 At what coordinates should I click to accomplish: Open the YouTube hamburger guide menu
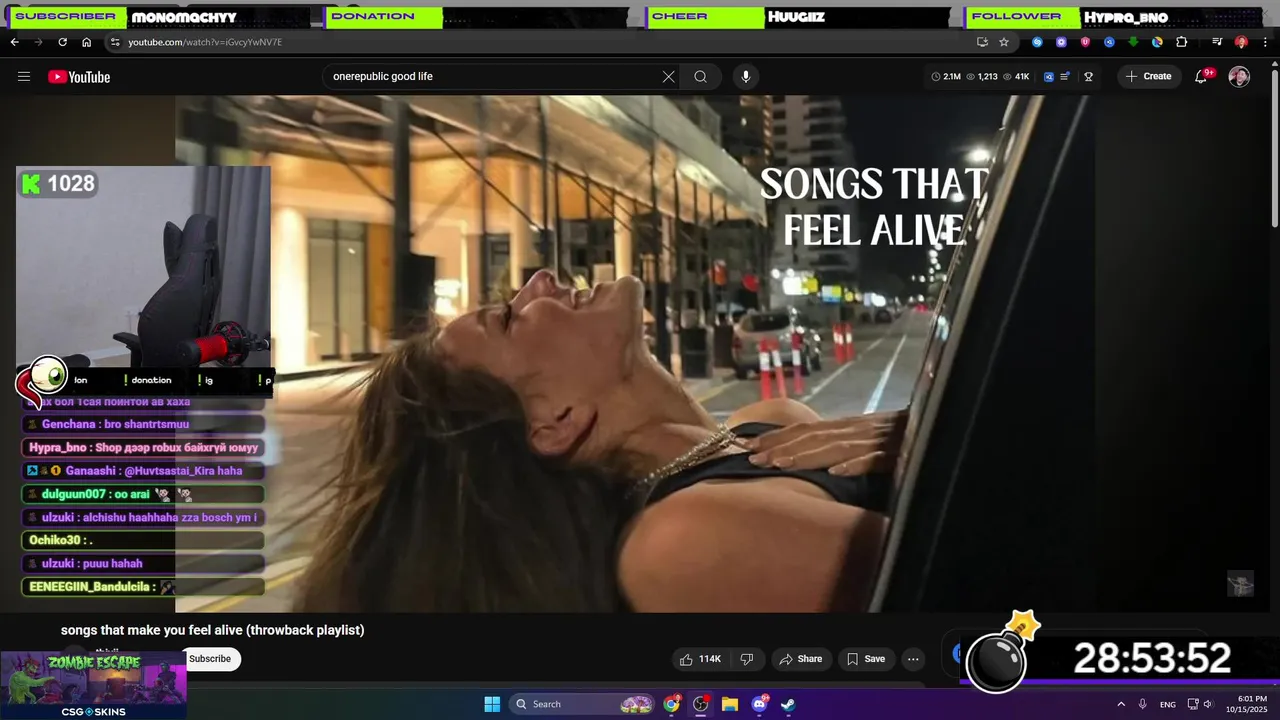24,77
